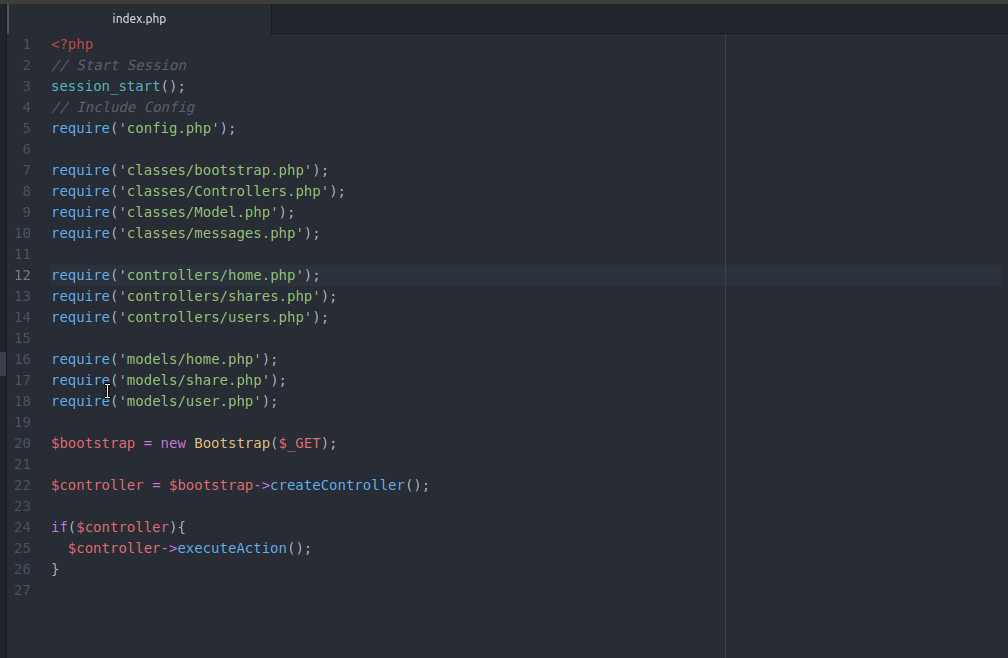Viewport: 1008px width, 658px height.
Task: Click the opening <?php tag
Action: coord(71,44)
